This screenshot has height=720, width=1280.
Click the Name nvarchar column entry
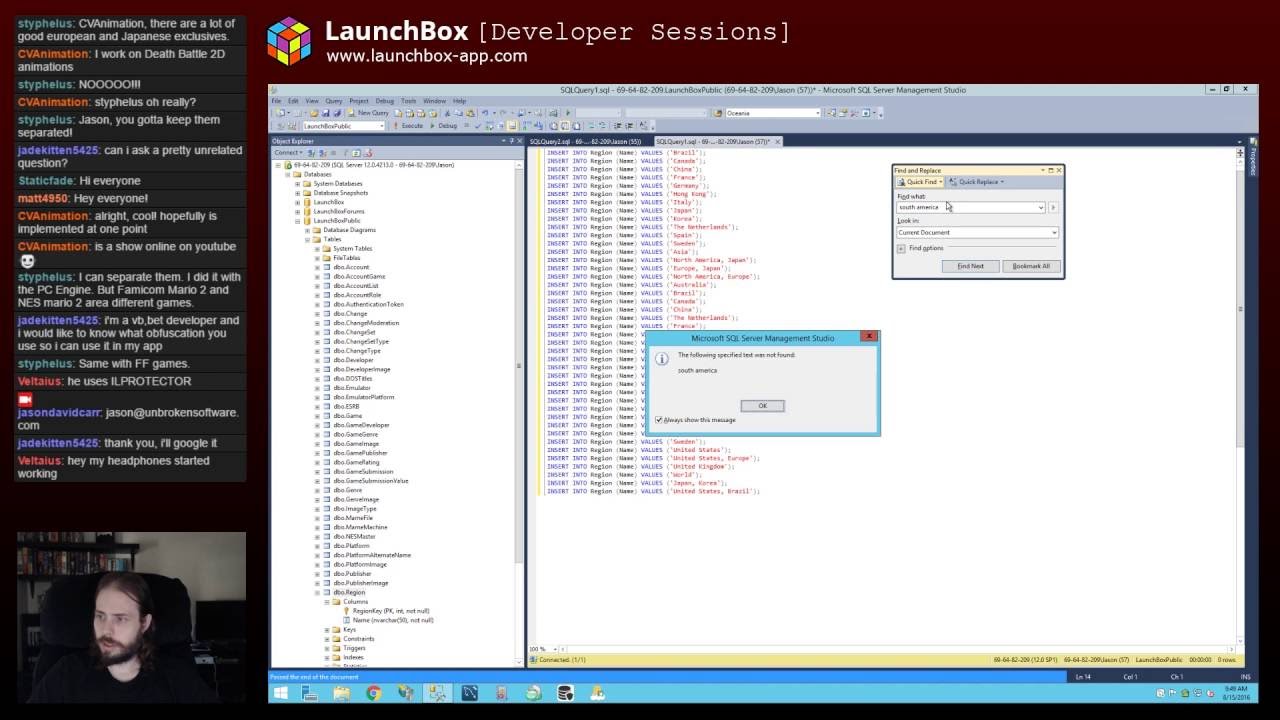tap(393, 620)
